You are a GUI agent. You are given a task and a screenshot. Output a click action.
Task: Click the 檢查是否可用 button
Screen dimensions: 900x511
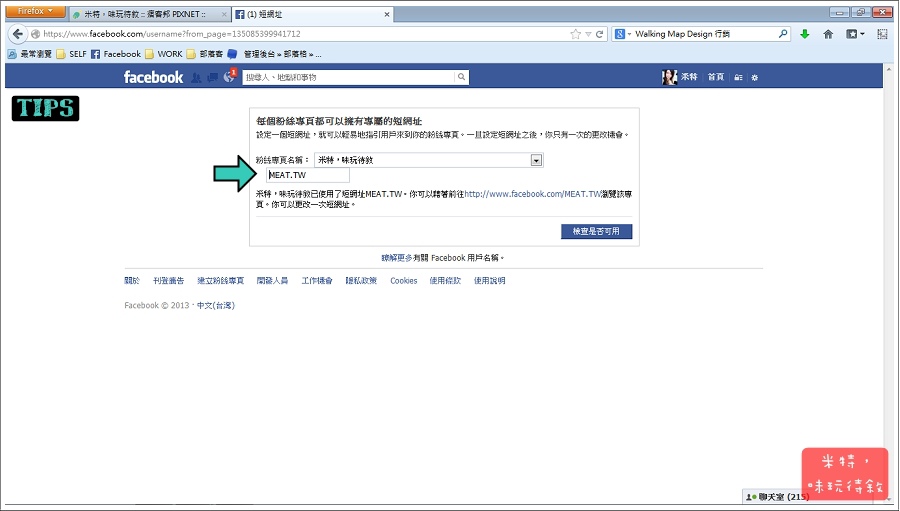coord(596,231)
